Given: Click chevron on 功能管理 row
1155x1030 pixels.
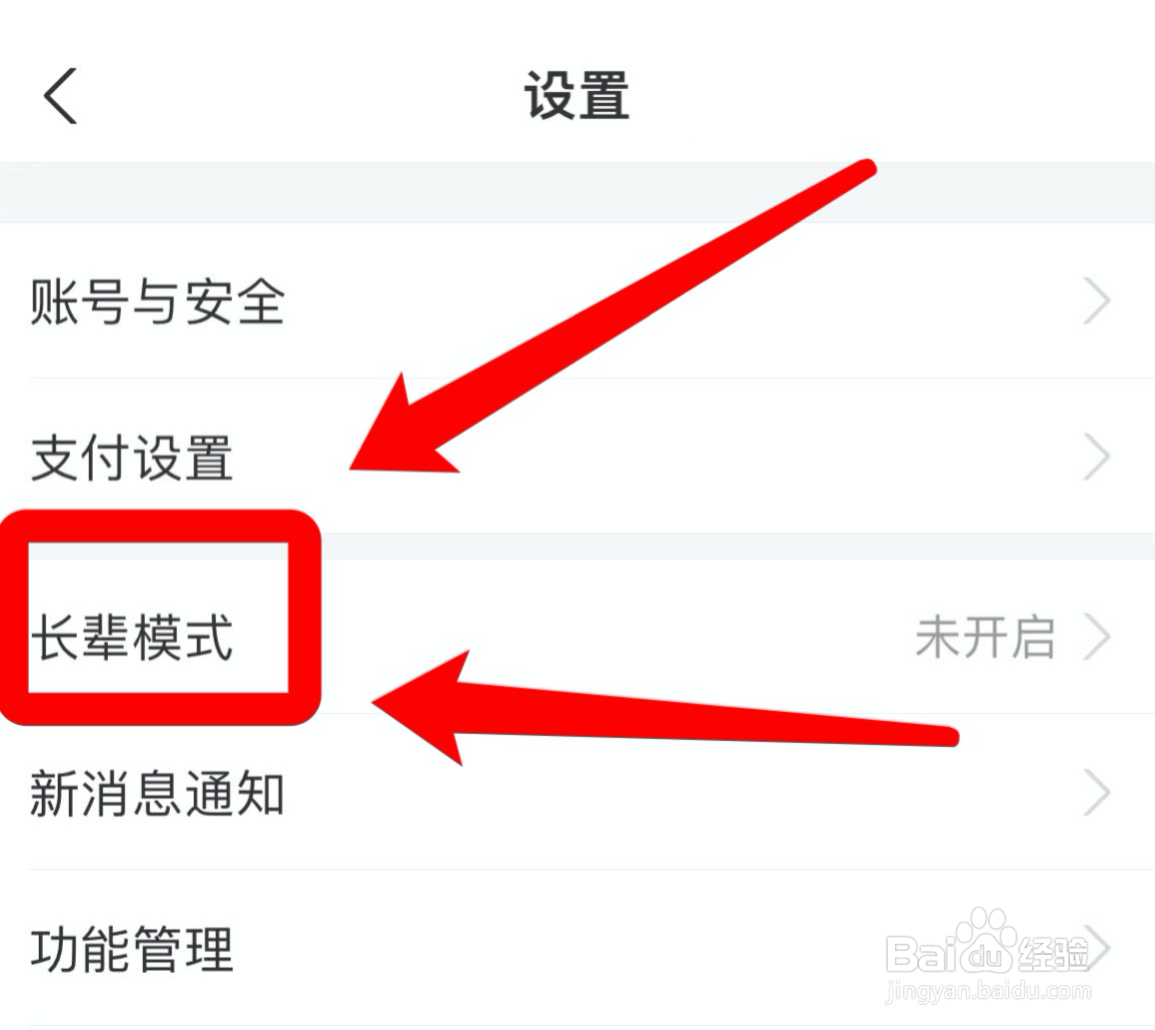Looking at the screenshot, I should pyautogui.click(x=1097, y=948).
